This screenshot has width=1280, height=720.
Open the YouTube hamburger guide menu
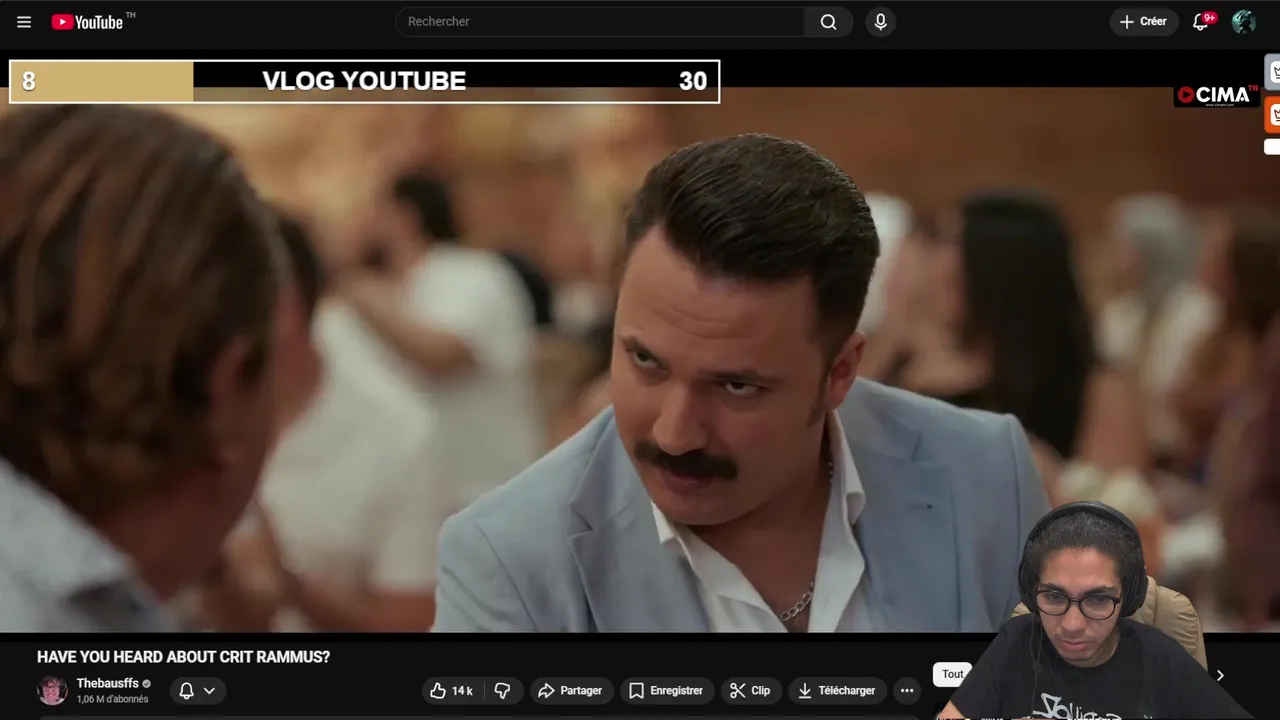(x=24, y=22)
